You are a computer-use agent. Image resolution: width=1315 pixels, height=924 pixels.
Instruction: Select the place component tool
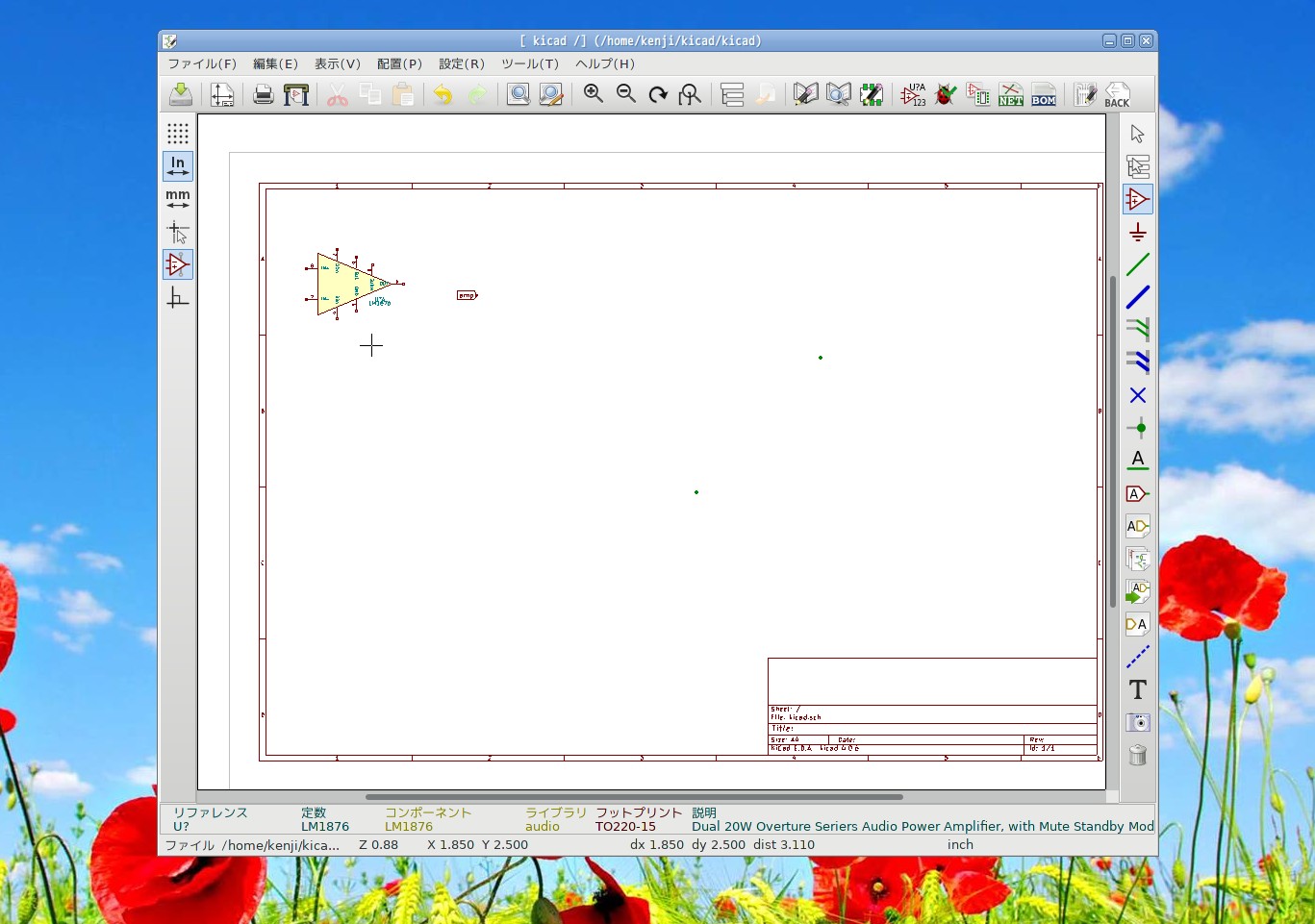click(1138, 199)
